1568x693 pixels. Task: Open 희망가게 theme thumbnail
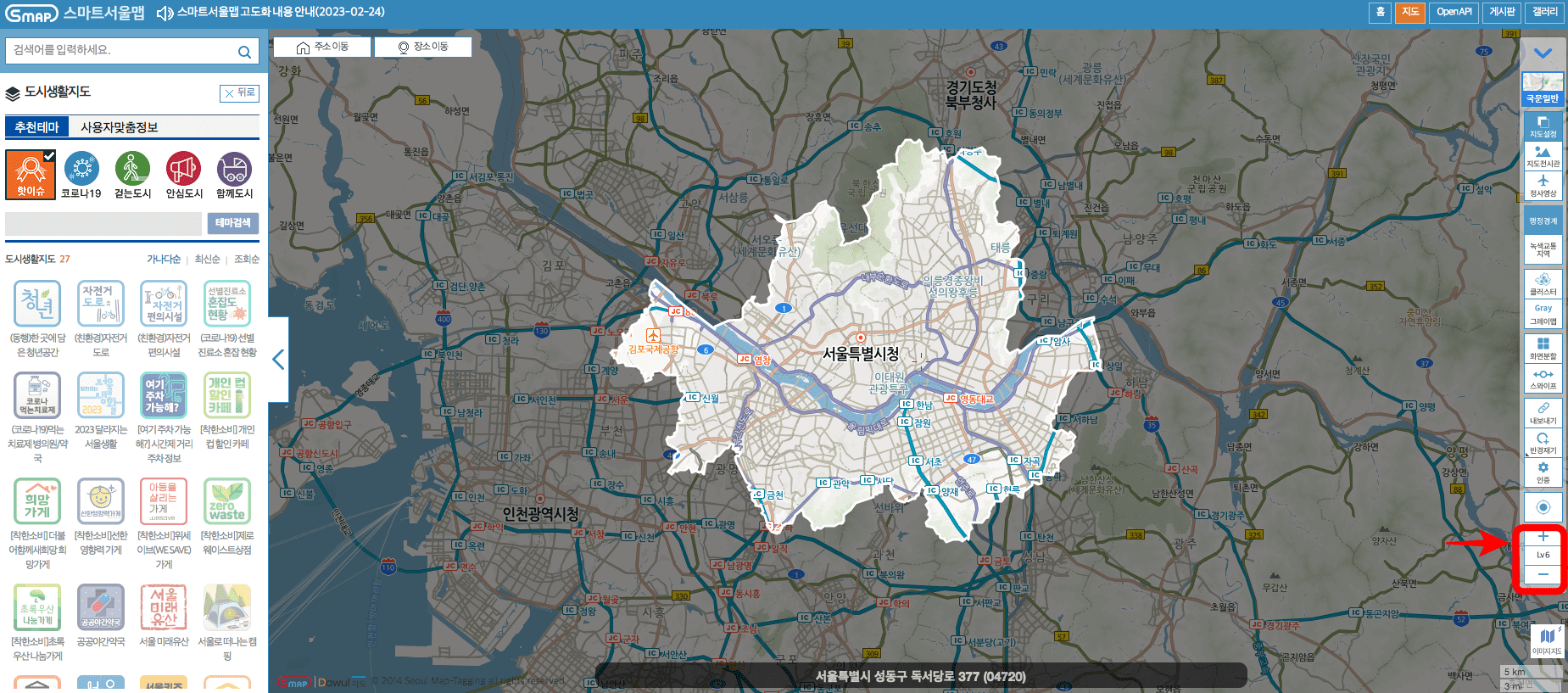click(37, 501)
